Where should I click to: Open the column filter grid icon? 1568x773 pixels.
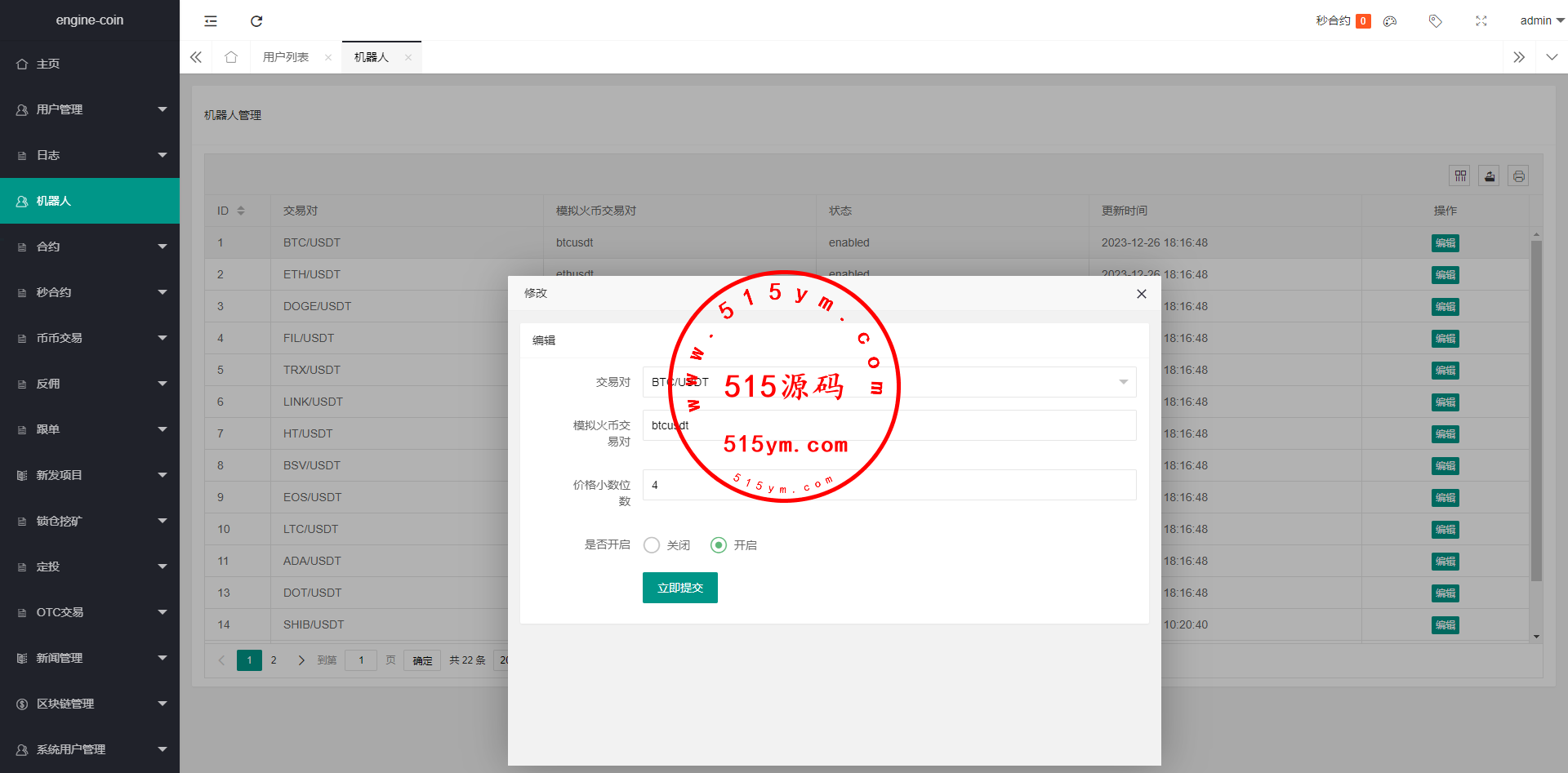pos(1460,175)
